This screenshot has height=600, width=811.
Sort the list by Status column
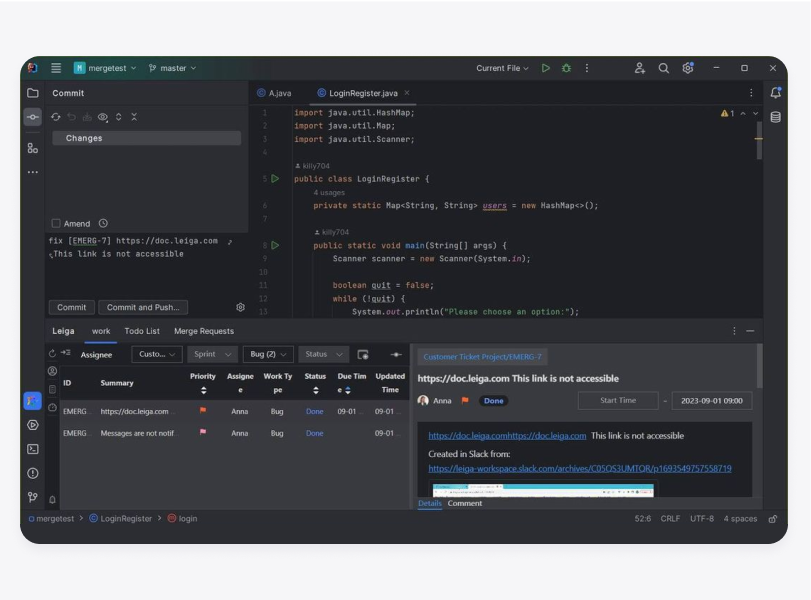coord(316,391)
